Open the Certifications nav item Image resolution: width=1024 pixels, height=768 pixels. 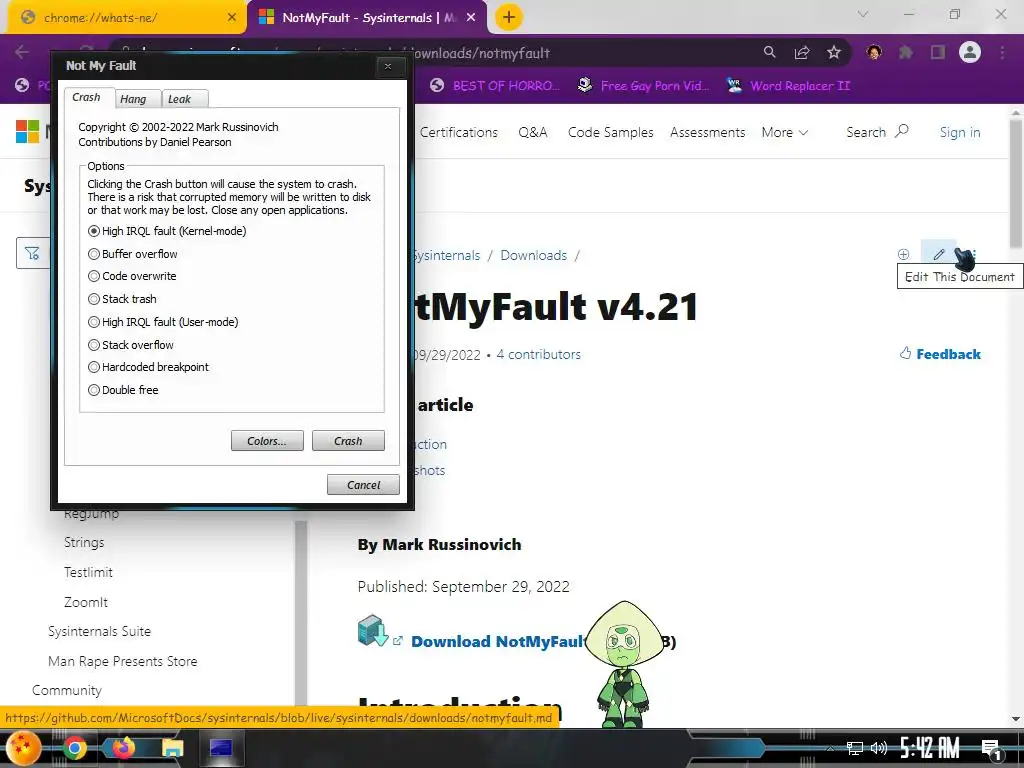click(458, 133)
